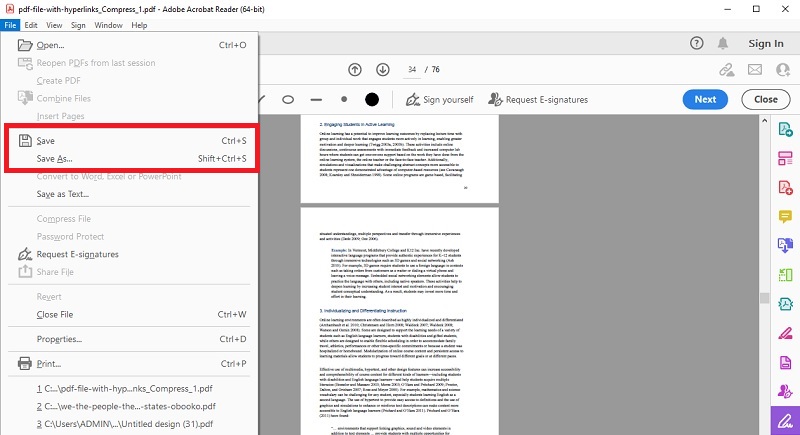Choose Properties... menu entry

point(129,339)
